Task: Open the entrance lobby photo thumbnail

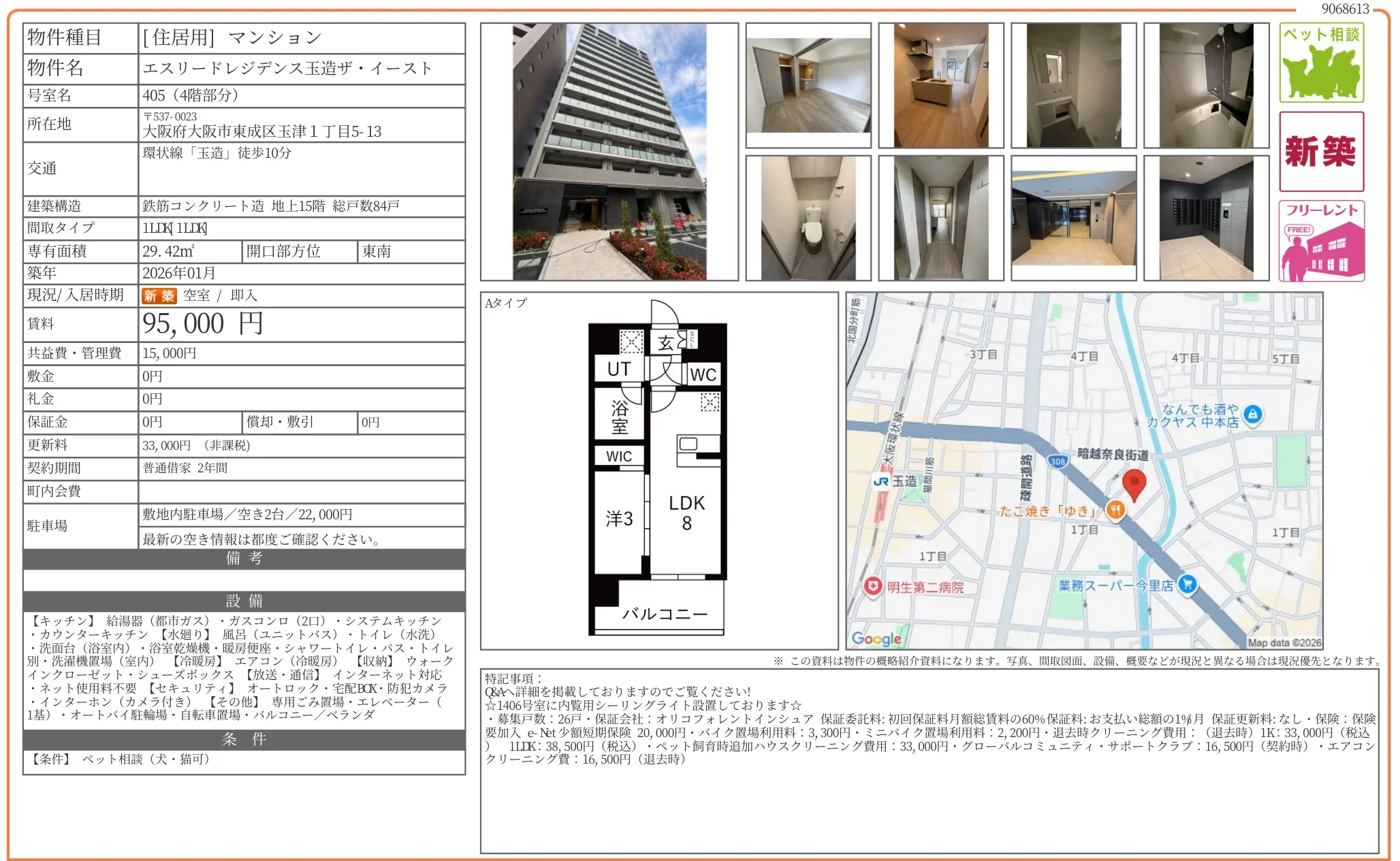Action: 1073,218
